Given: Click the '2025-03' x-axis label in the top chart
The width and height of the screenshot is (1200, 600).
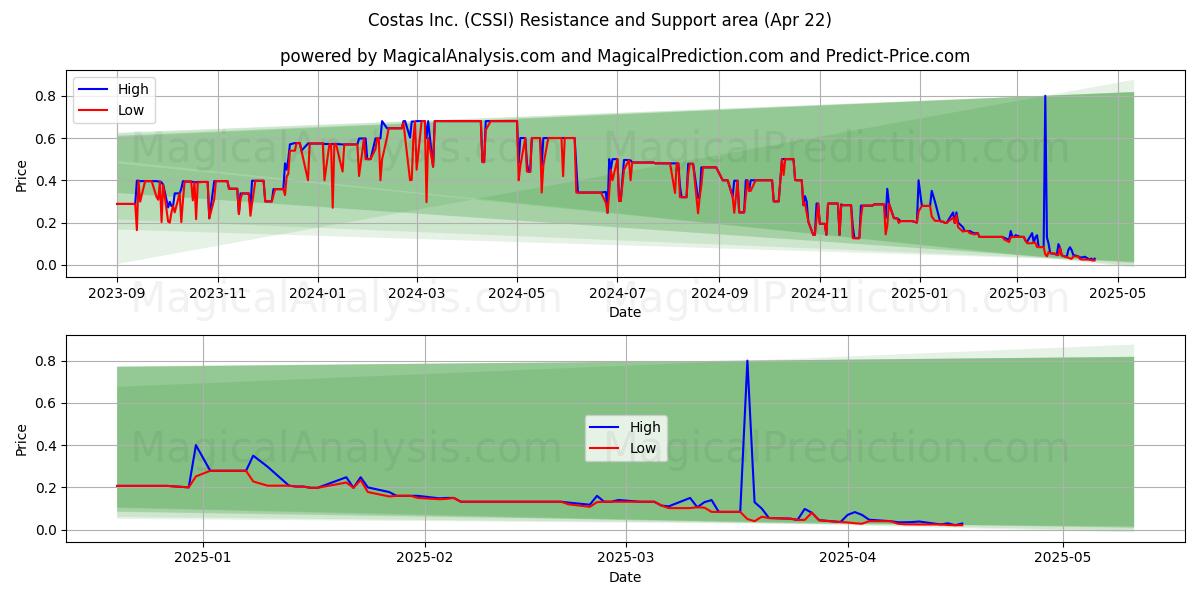Looking at the screenshot, I should coord(1017,293).
